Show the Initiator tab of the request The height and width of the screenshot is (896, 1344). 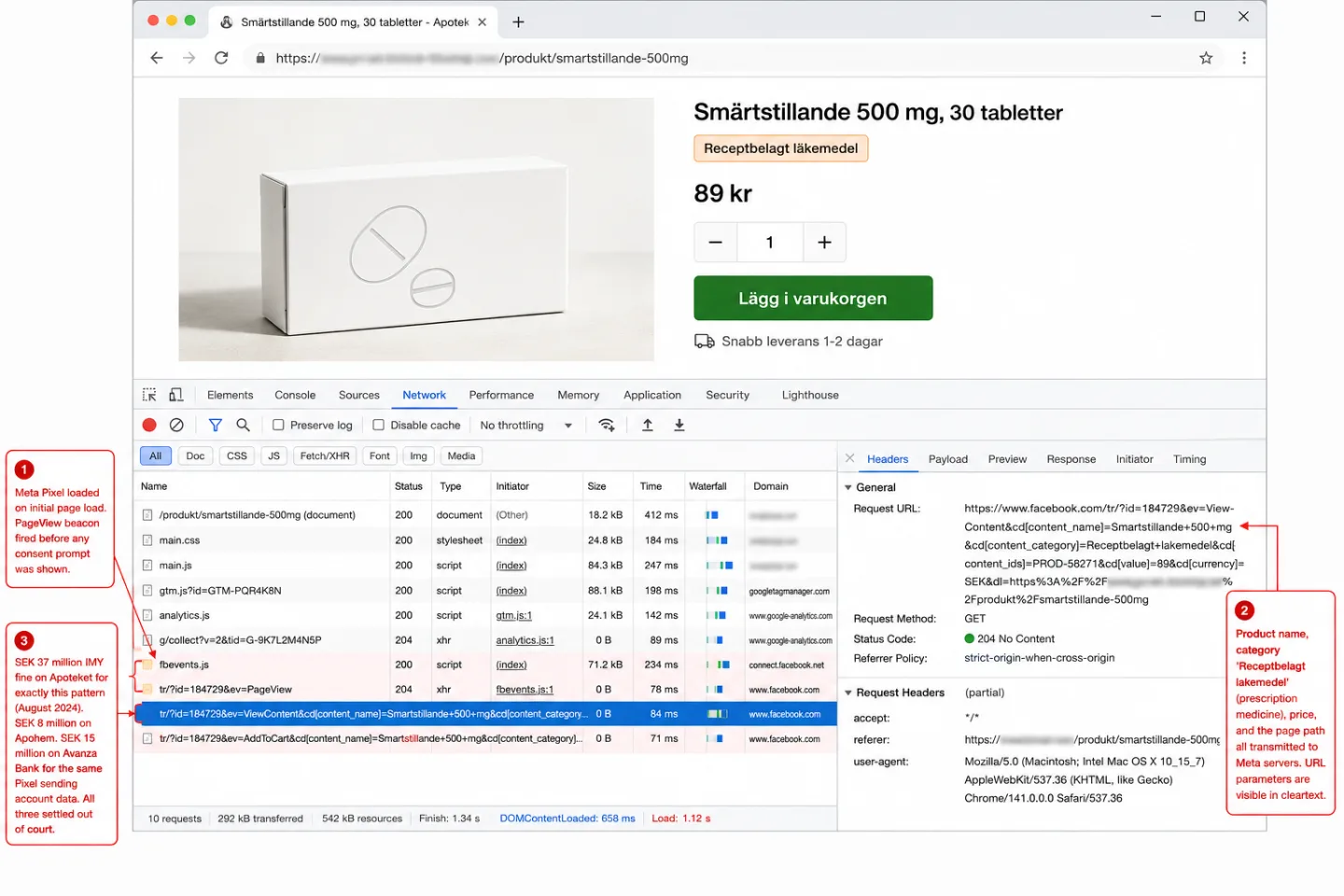1134,459
